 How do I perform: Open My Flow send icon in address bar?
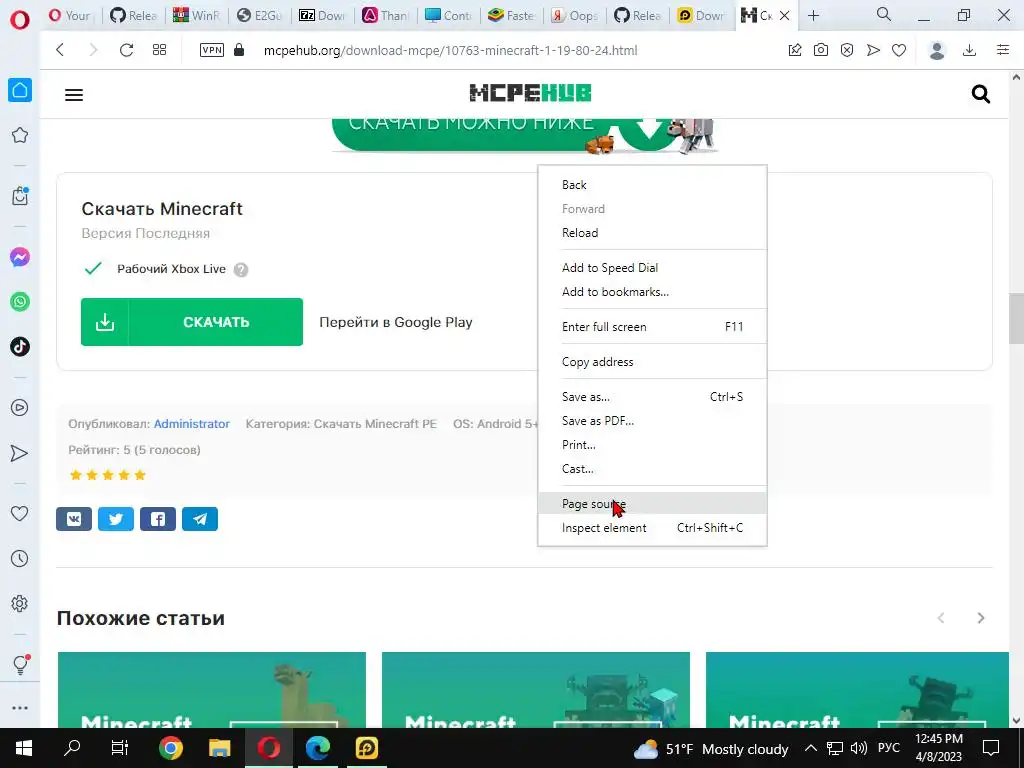coord(873,50)
